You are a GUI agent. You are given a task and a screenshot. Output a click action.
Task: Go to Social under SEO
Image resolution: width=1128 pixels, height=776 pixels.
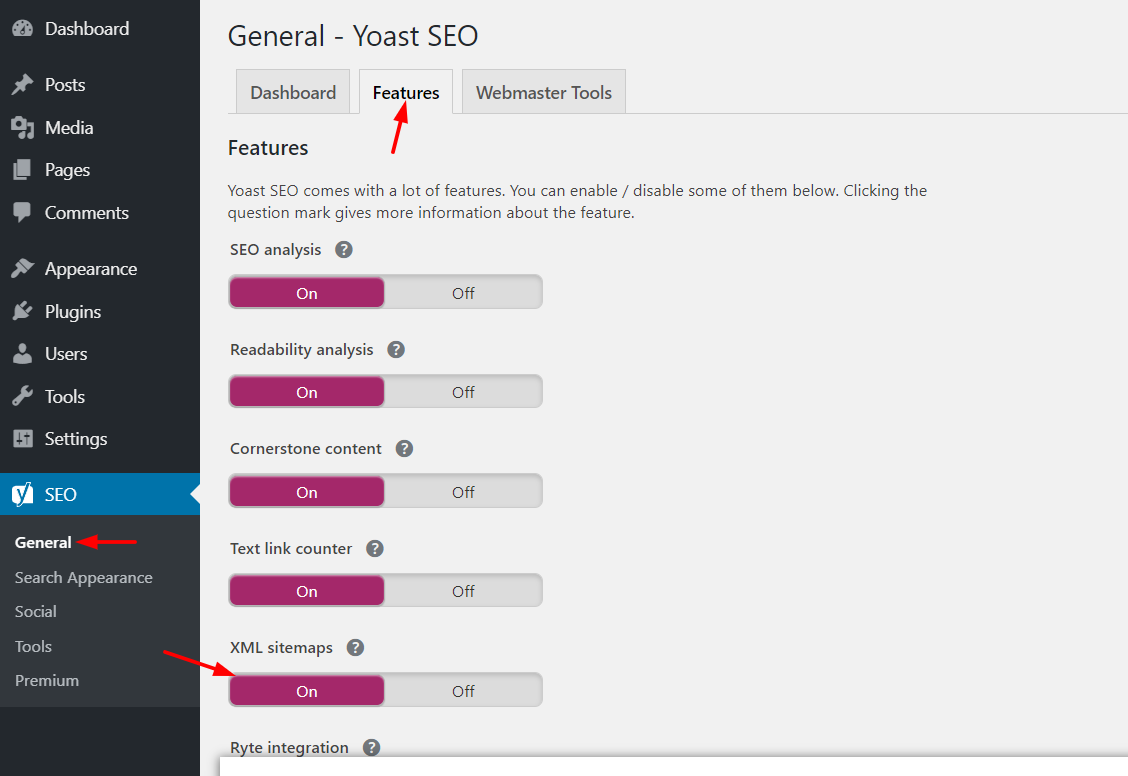point(35,611)
